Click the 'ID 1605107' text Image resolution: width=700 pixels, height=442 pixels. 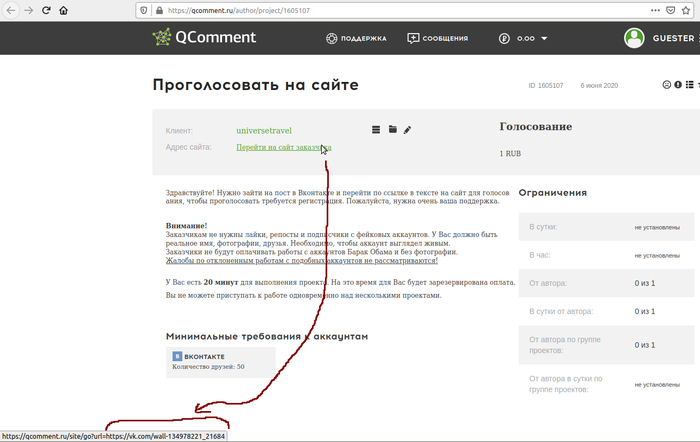click(x=546, y=85)
